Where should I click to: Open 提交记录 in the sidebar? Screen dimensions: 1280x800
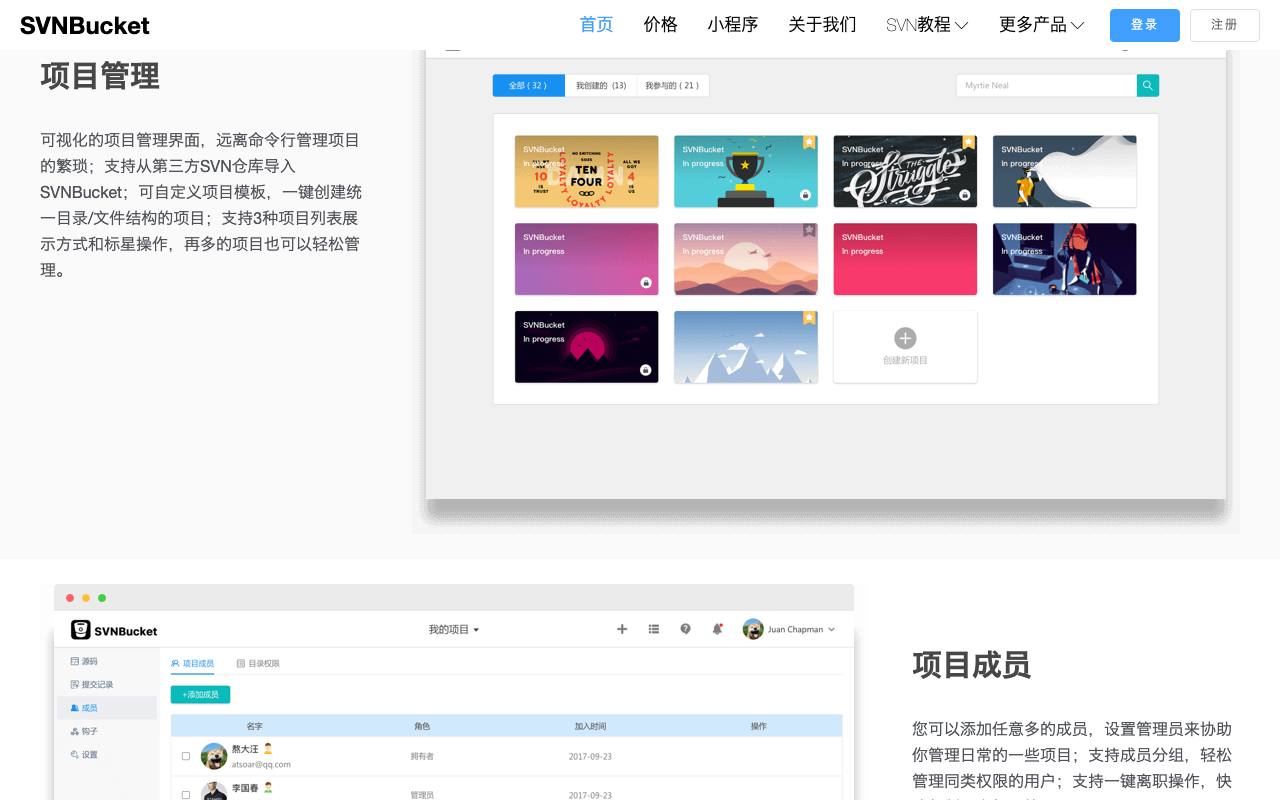[x=92, y=685]
